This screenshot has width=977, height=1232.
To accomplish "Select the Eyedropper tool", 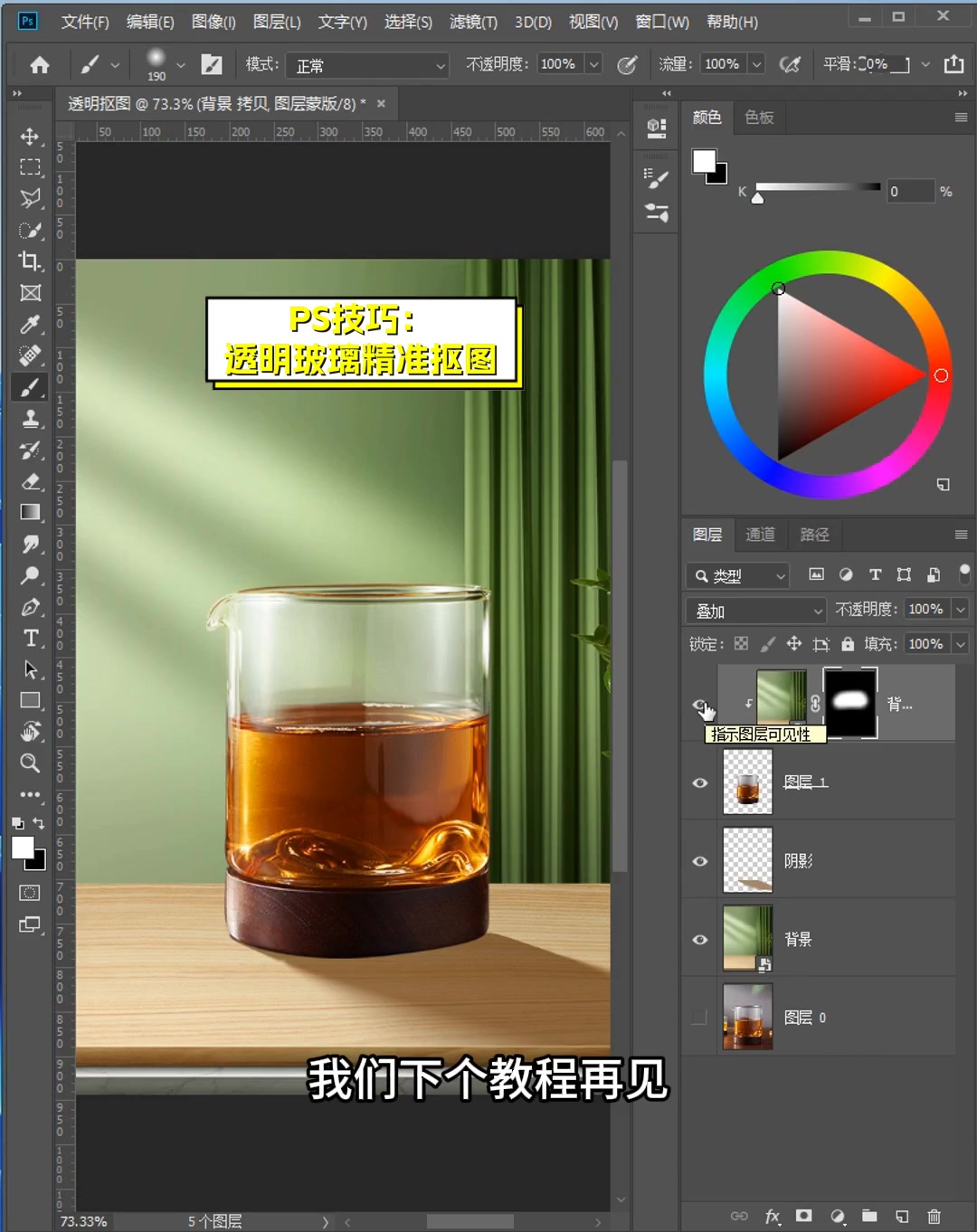I will pyautogui.click(x=30, y=324).
